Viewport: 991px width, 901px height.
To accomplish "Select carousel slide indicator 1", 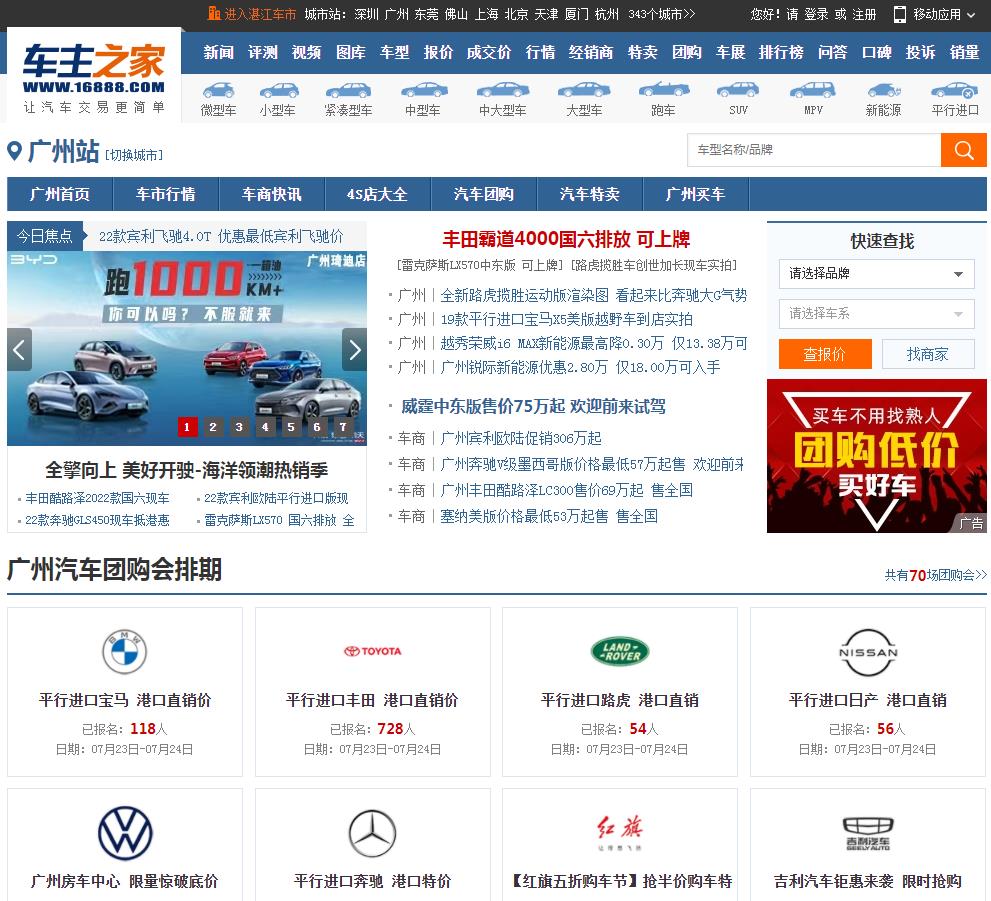I will tap(186, 427).
